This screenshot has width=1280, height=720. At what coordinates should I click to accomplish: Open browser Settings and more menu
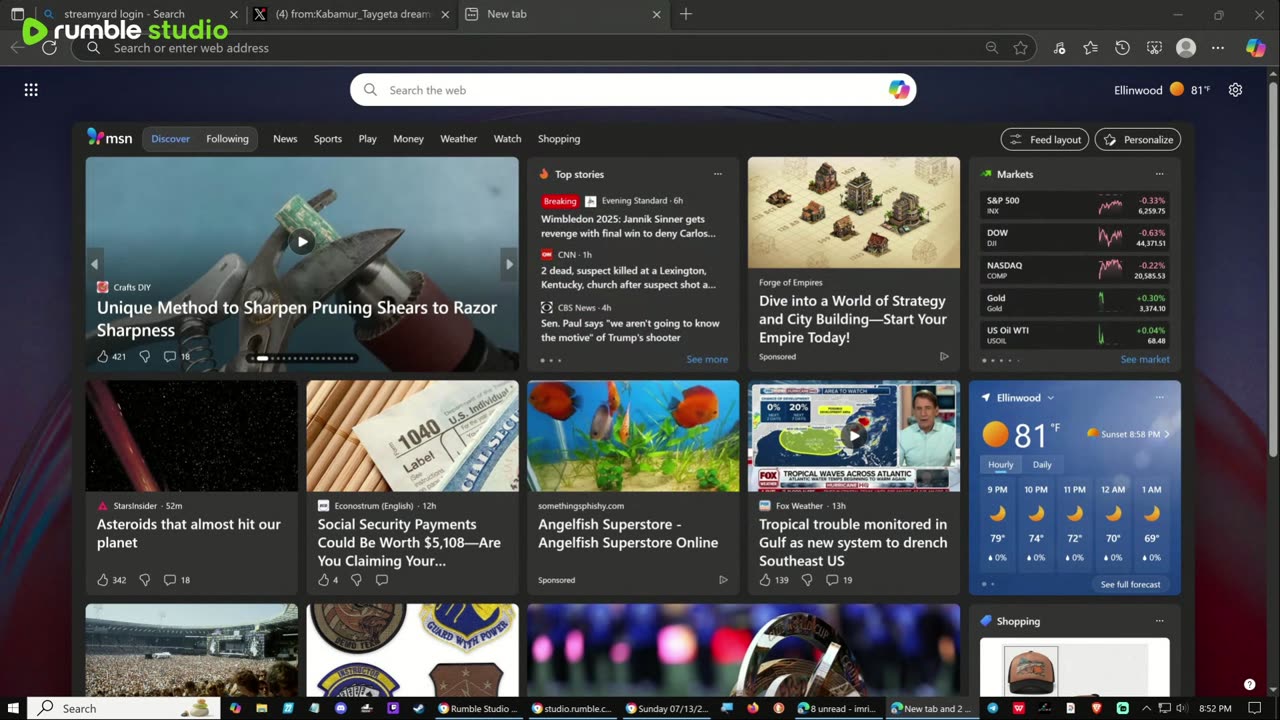point(1217,48)
